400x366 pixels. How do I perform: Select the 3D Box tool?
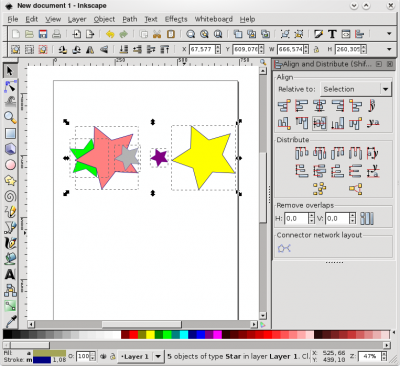(10, 149)
